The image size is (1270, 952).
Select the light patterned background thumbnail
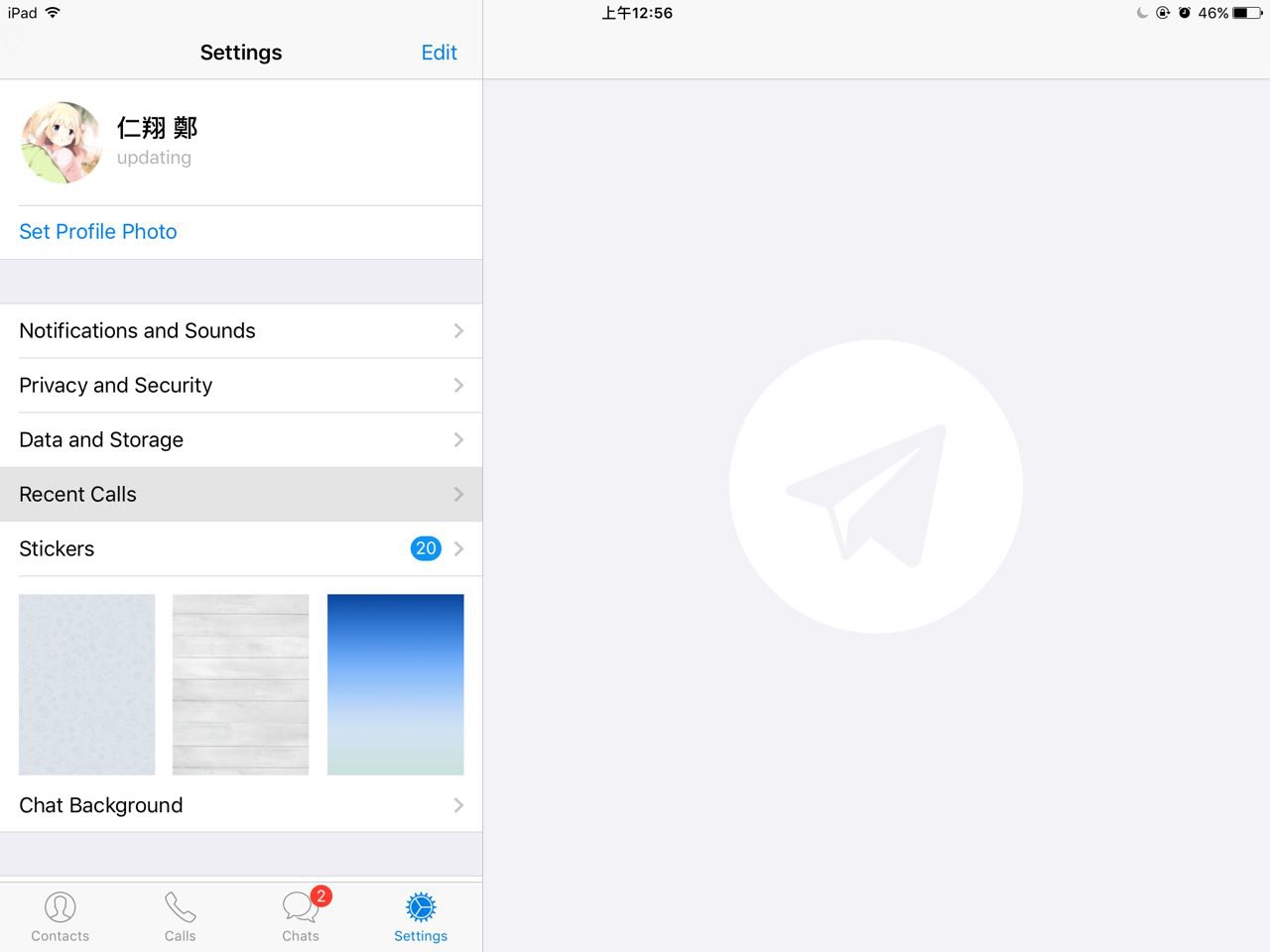(x=87, y=684)
